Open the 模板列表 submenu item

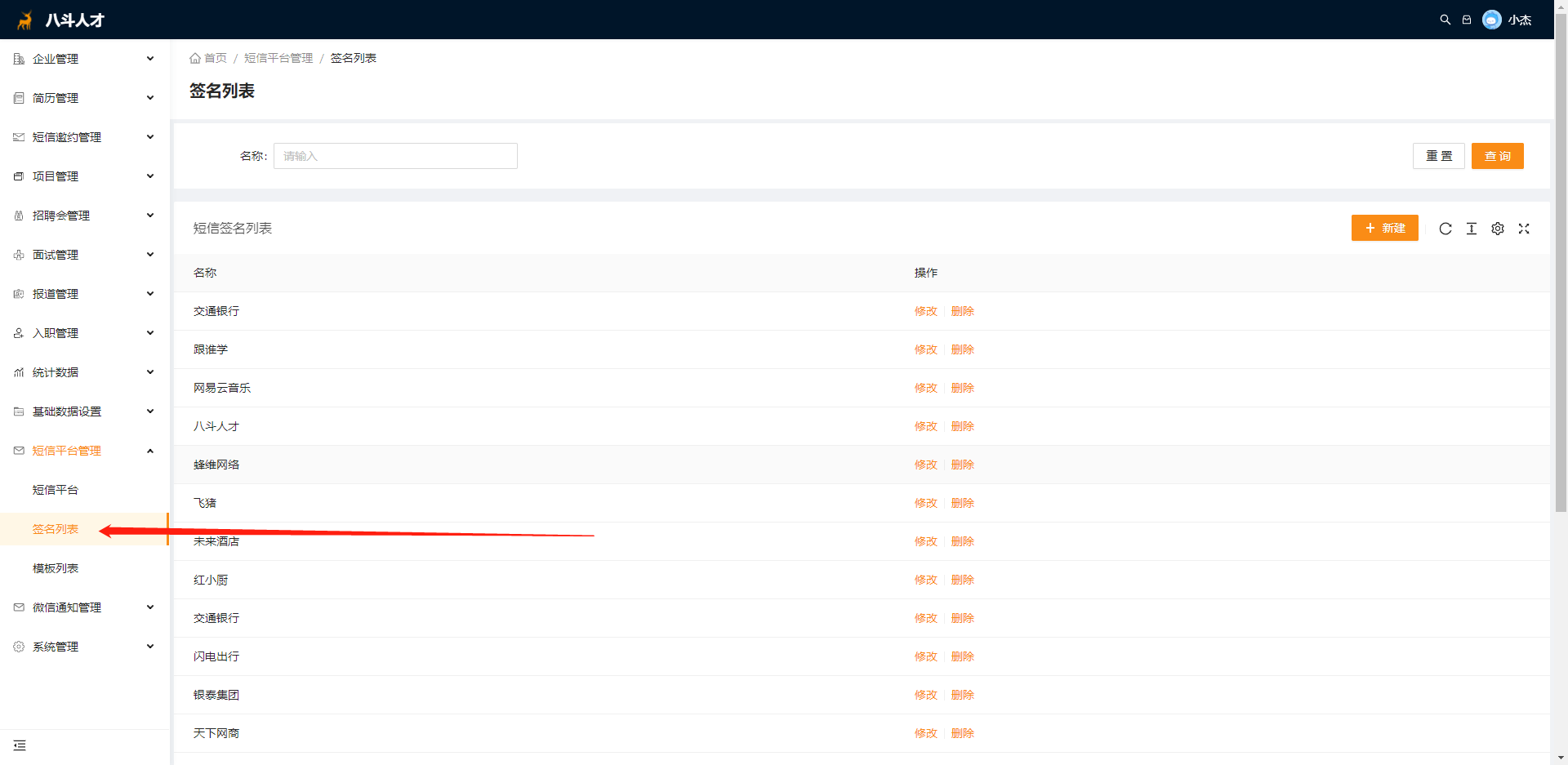[56, 568]
